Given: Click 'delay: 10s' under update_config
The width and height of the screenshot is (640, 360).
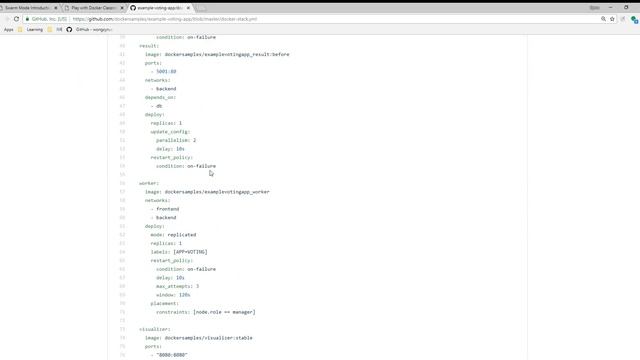Looking at the screenshot, I should point(170,149).
